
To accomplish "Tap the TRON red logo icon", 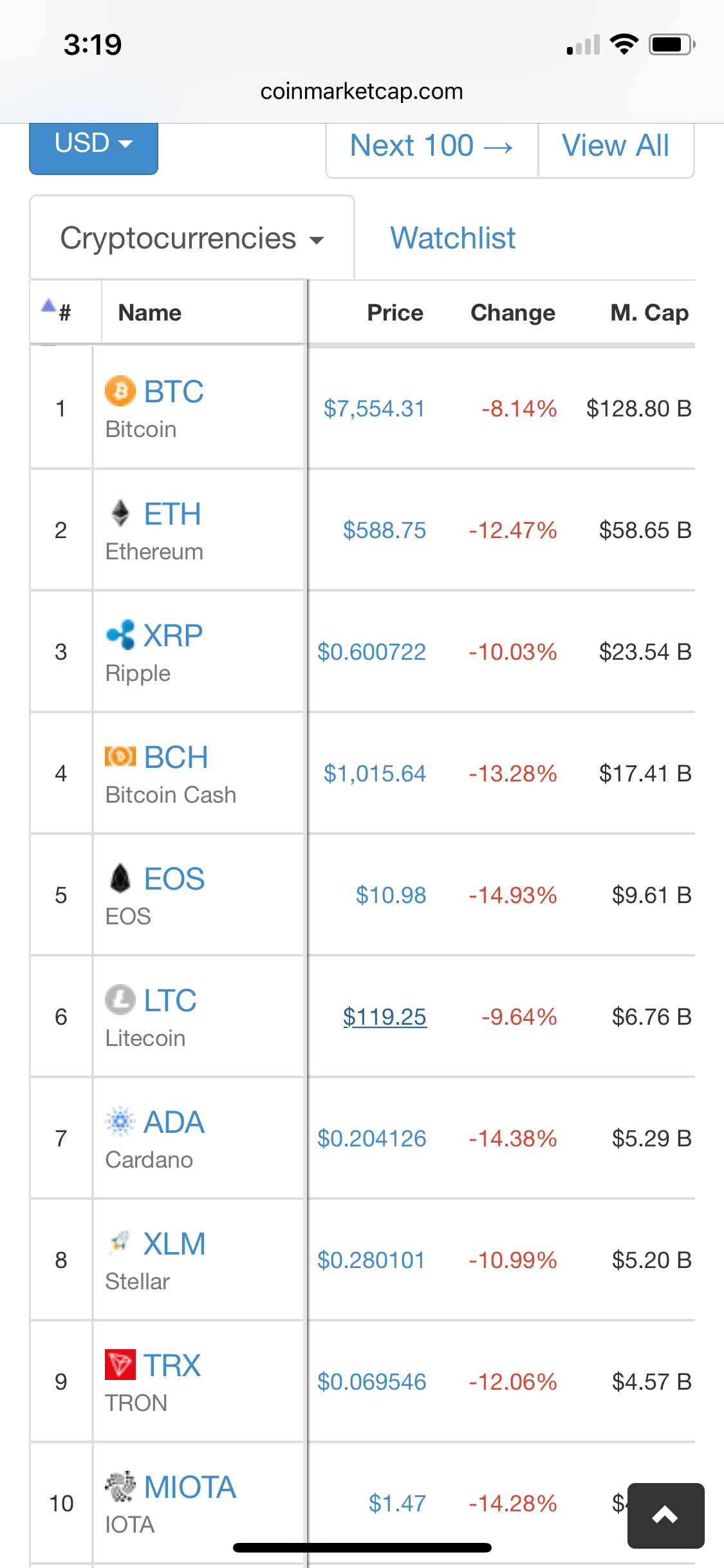I will (120, 1365).
